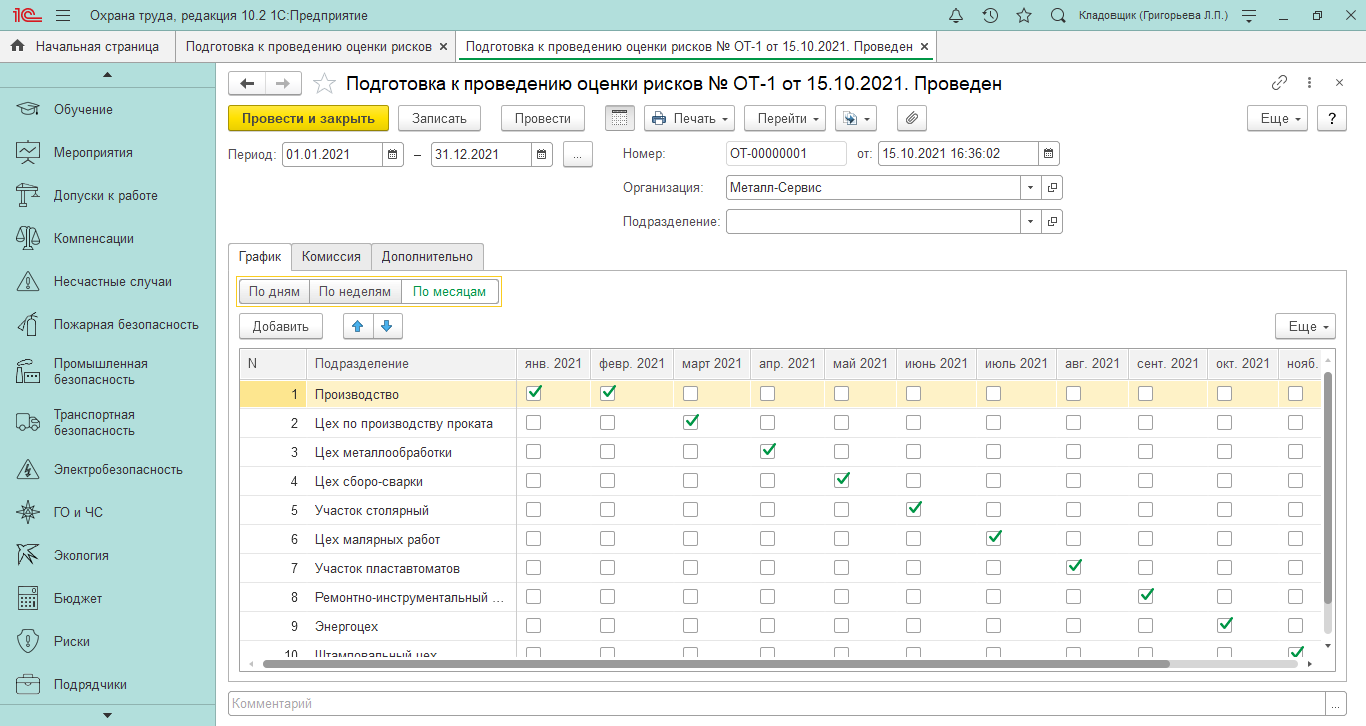Open the history clock icon
Screen dimensions: 1366x726
pyautogui.click(x=990, y=16)
